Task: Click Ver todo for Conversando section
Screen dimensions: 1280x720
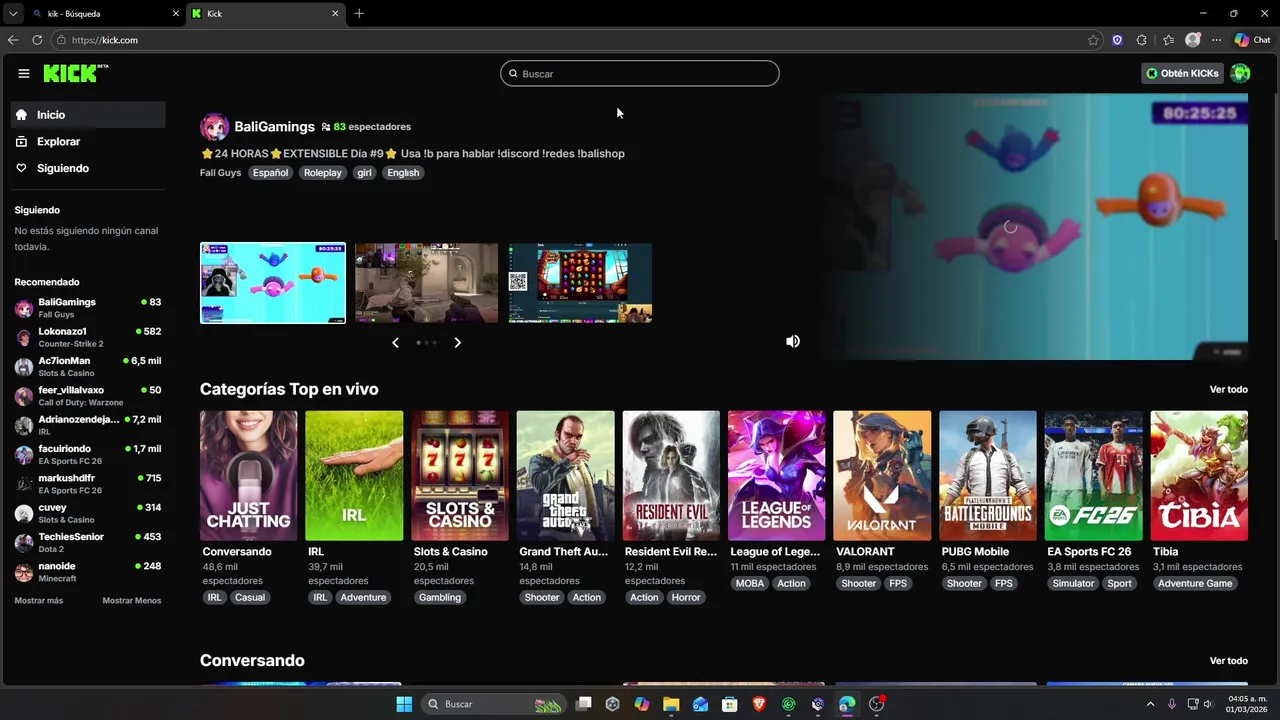Action: pos(1229,661)
